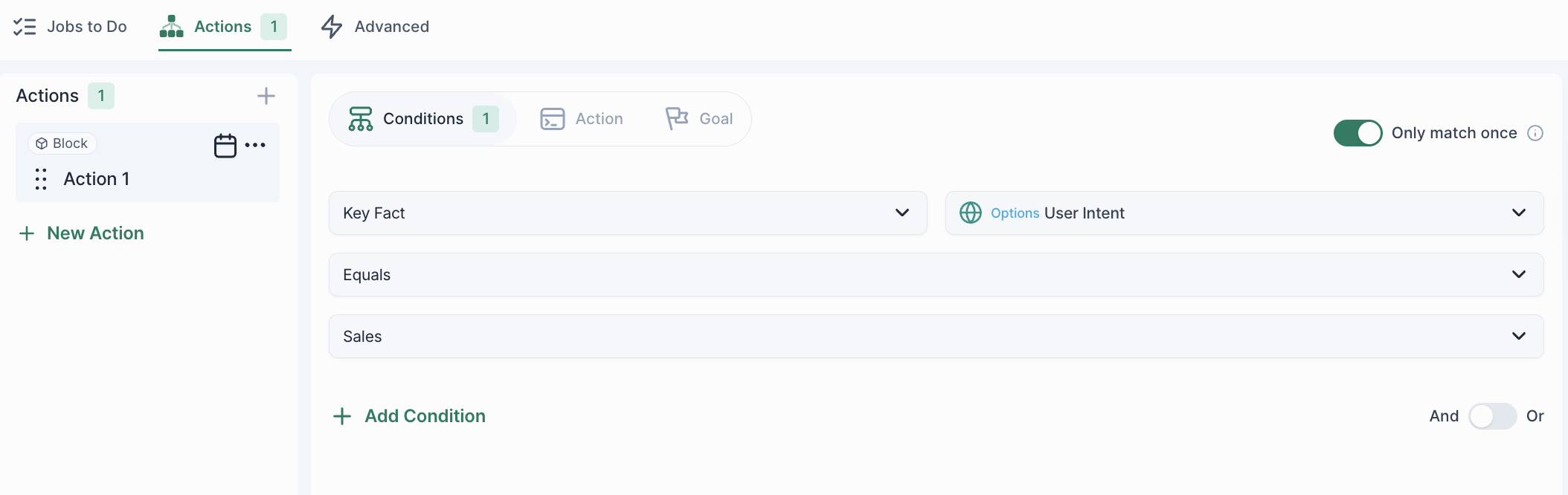The width and height of the screenshot is (1568, 495).
Task: Switch the And/Or toggle to Or
Action: (x=1492, y=416)
